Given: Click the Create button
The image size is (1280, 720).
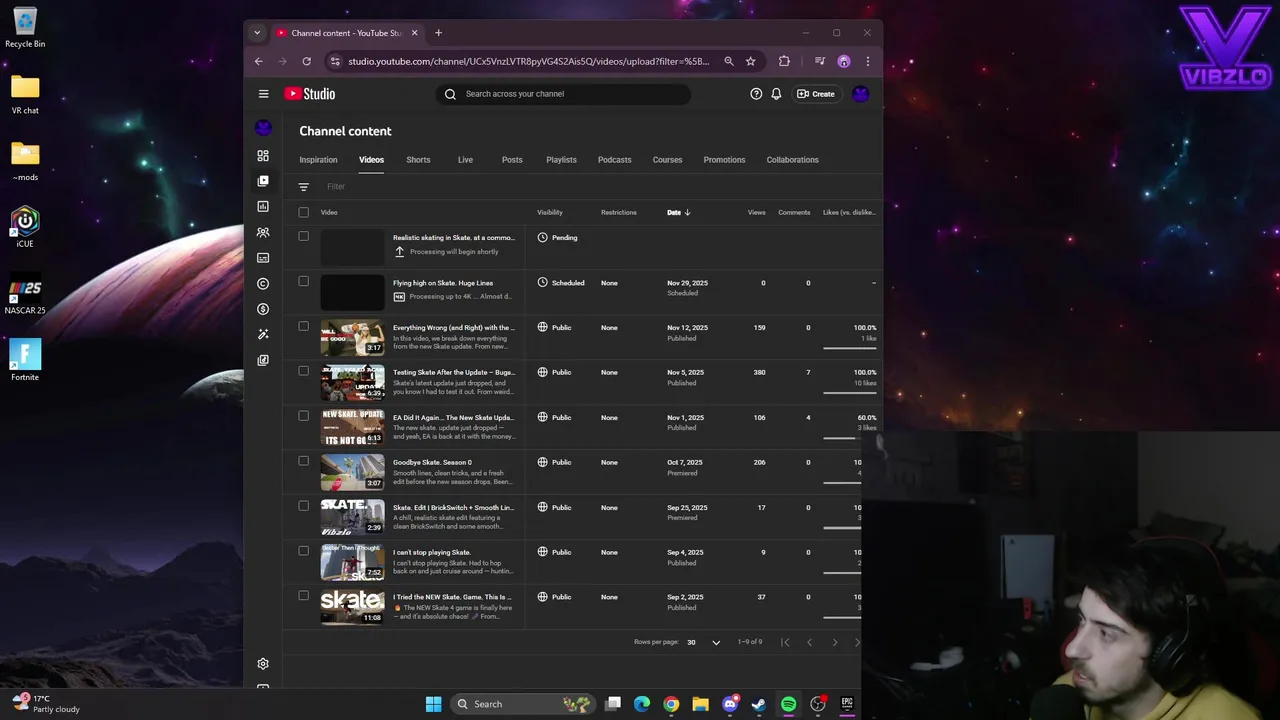Looking at the screenshot, I should [x=816, y=94].
